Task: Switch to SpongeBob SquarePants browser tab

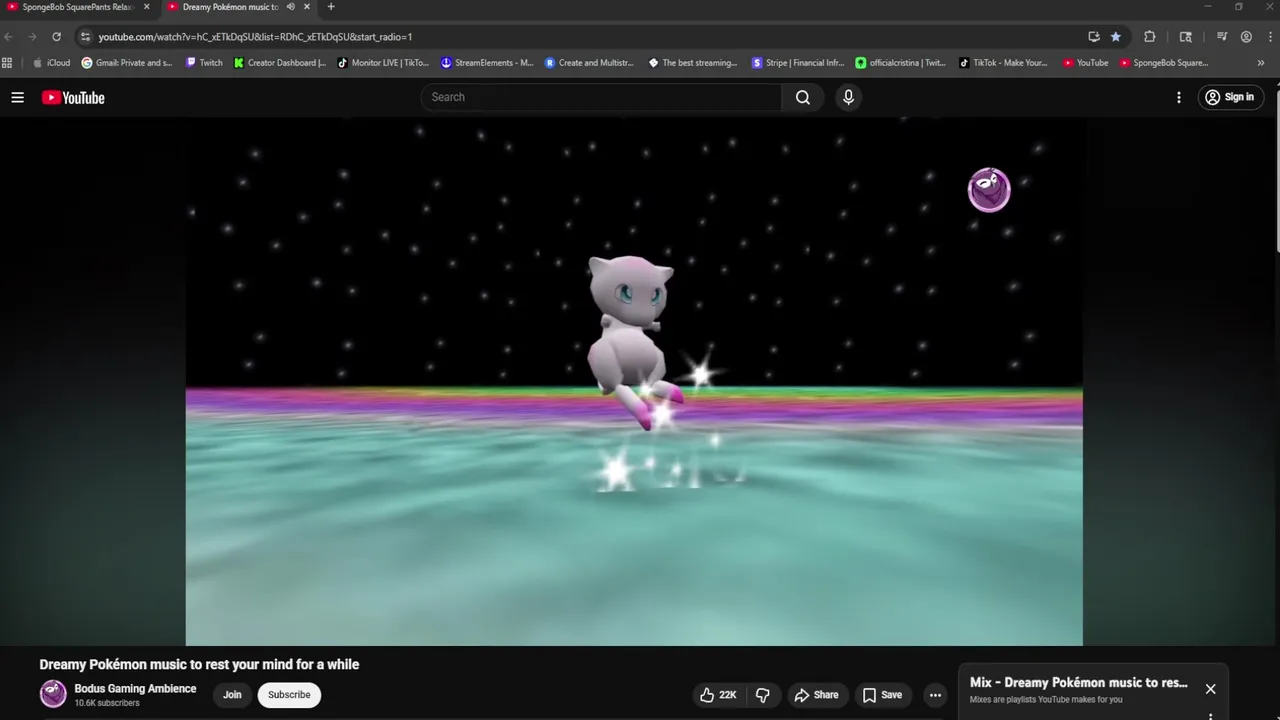Action: coord(77,7)
